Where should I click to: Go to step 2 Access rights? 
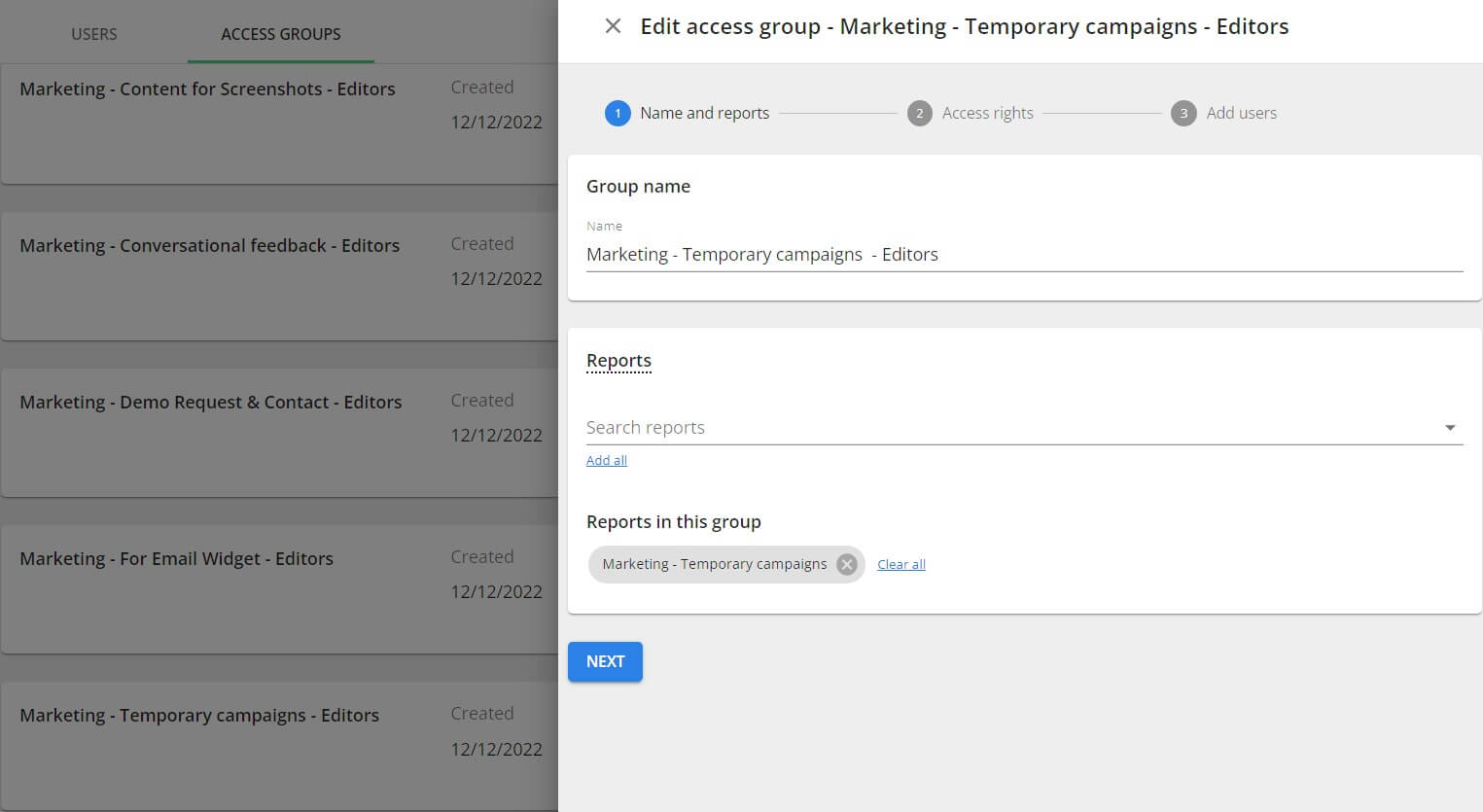tap(919, 113)
